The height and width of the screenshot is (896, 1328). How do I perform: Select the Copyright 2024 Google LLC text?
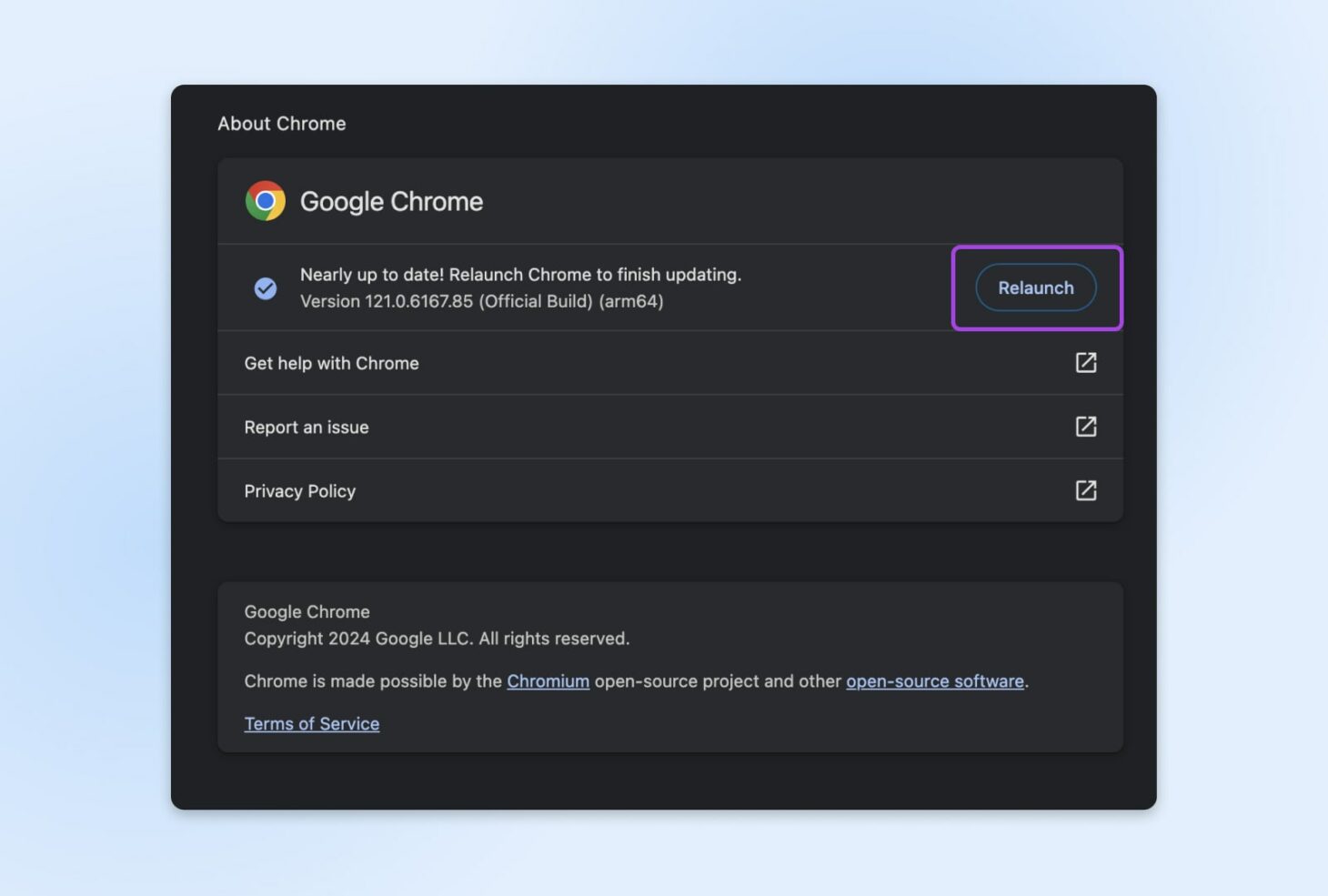coord(436,638)
